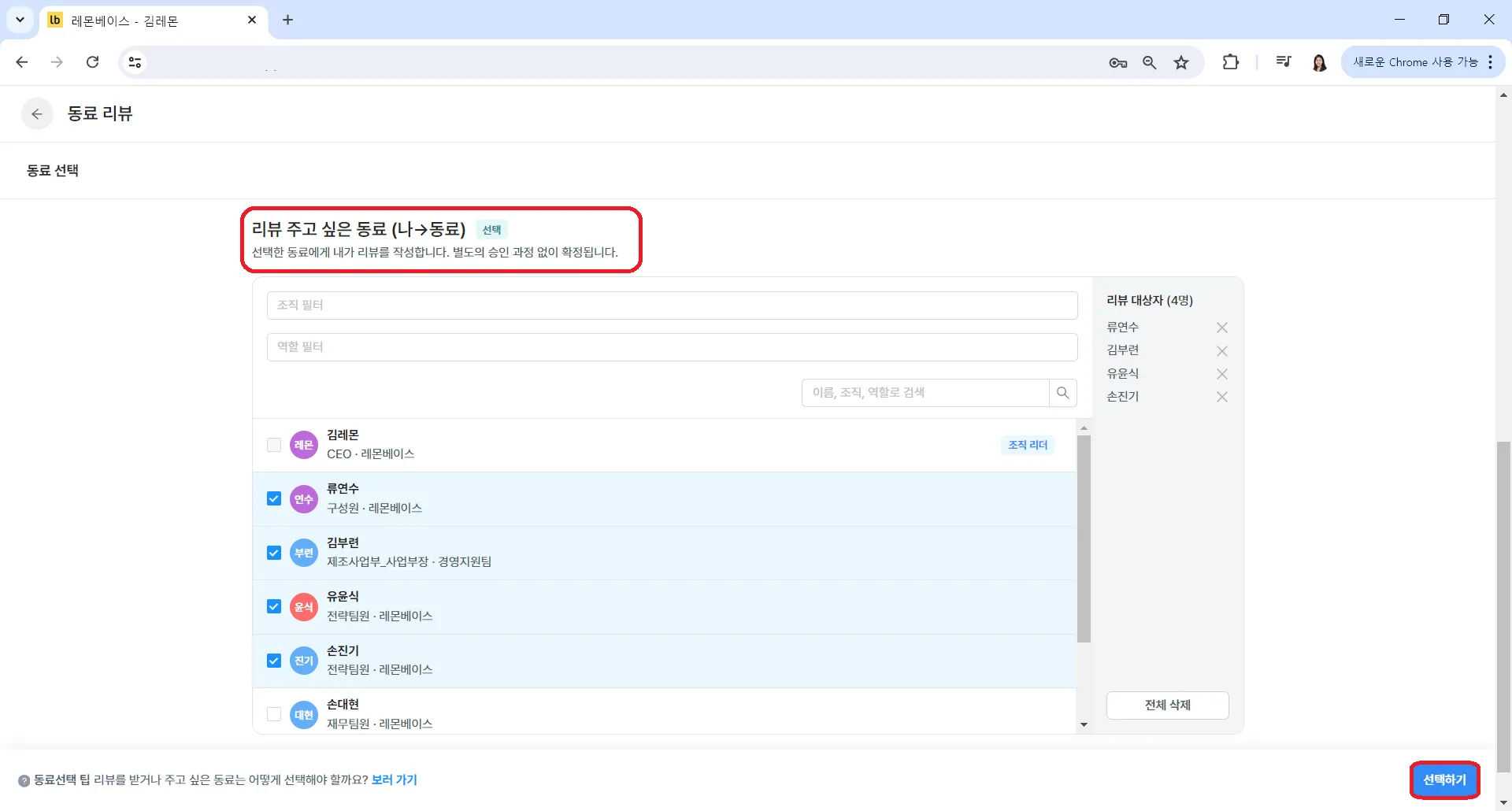Open new browser tab with plus icon
Viewport: 1512px width, 811px height.
tap(288, 20)
